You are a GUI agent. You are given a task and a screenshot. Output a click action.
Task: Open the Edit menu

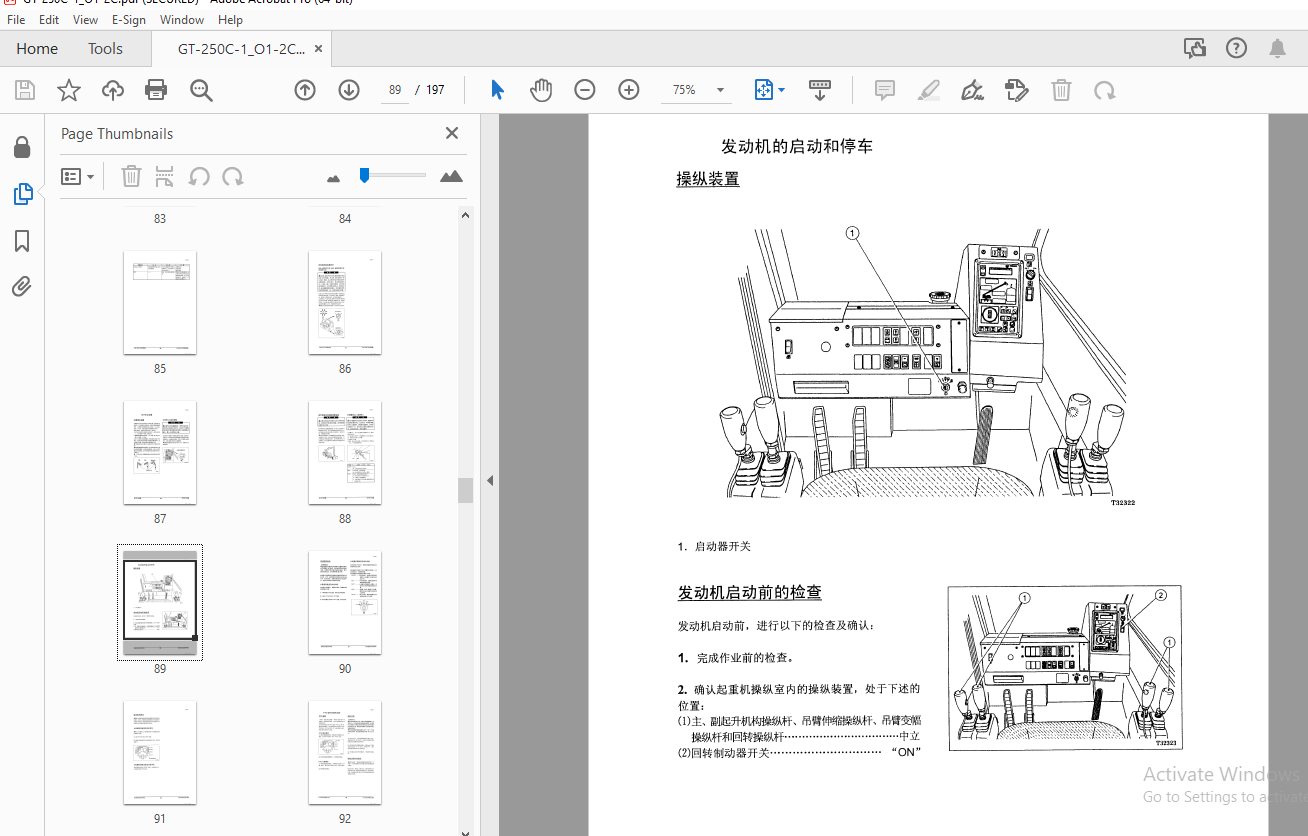pos(49,20)
